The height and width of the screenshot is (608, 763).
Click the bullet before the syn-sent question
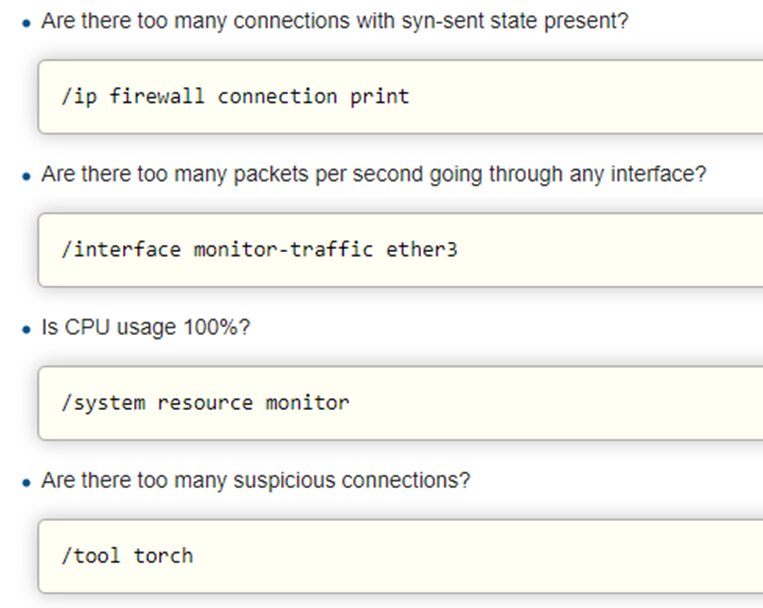coord(27,23)
